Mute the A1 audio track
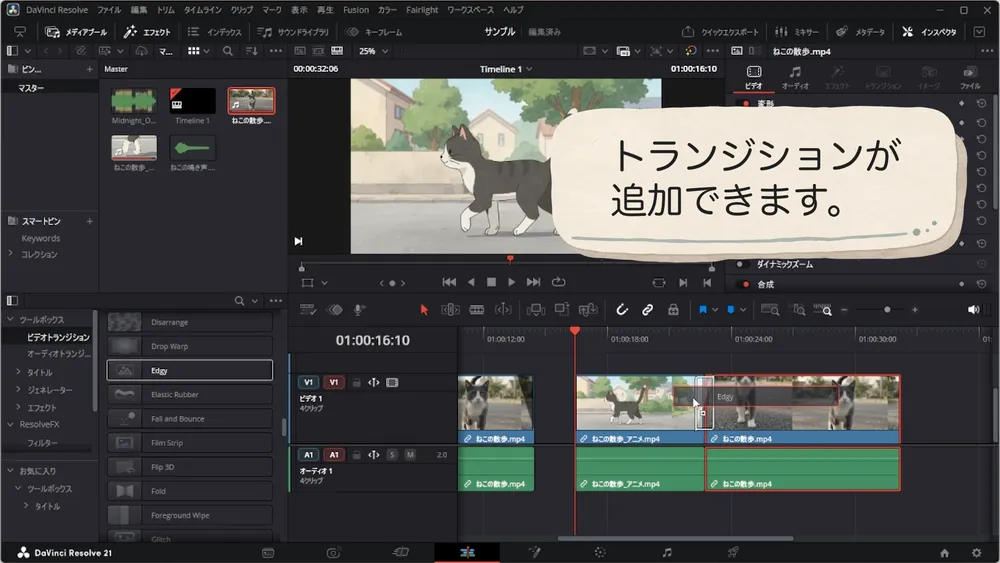Viewport: 1000px width, 563px height. point(410,455)
